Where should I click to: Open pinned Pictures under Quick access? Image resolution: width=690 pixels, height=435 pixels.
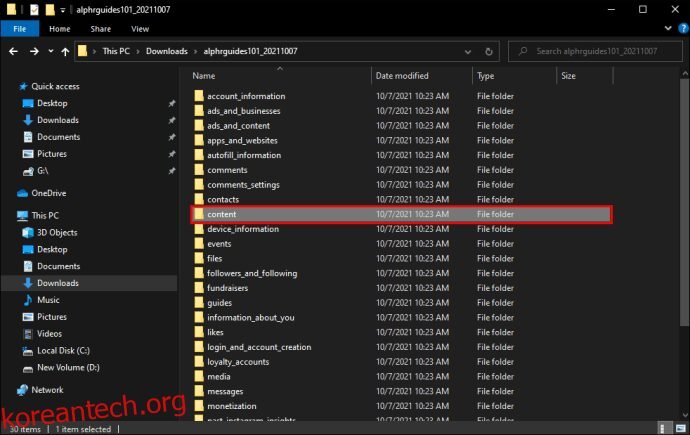tap(52, 154)
